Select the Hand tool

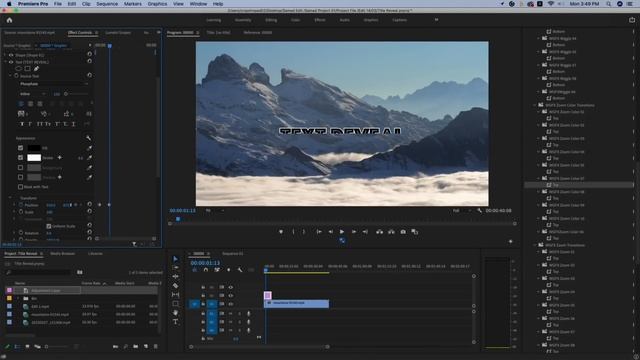coord(176,313)
